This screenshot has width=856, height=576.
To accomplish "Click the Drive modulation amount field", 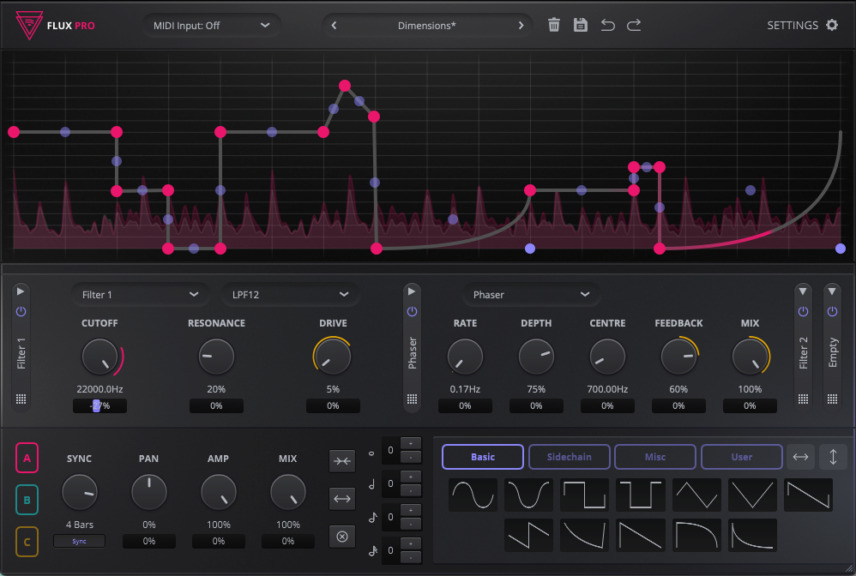I will [x=333, y=406].
